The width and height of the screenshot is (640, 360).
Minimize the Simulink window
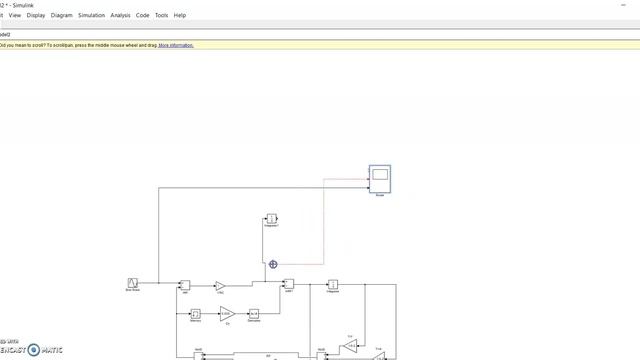[623, 5]
